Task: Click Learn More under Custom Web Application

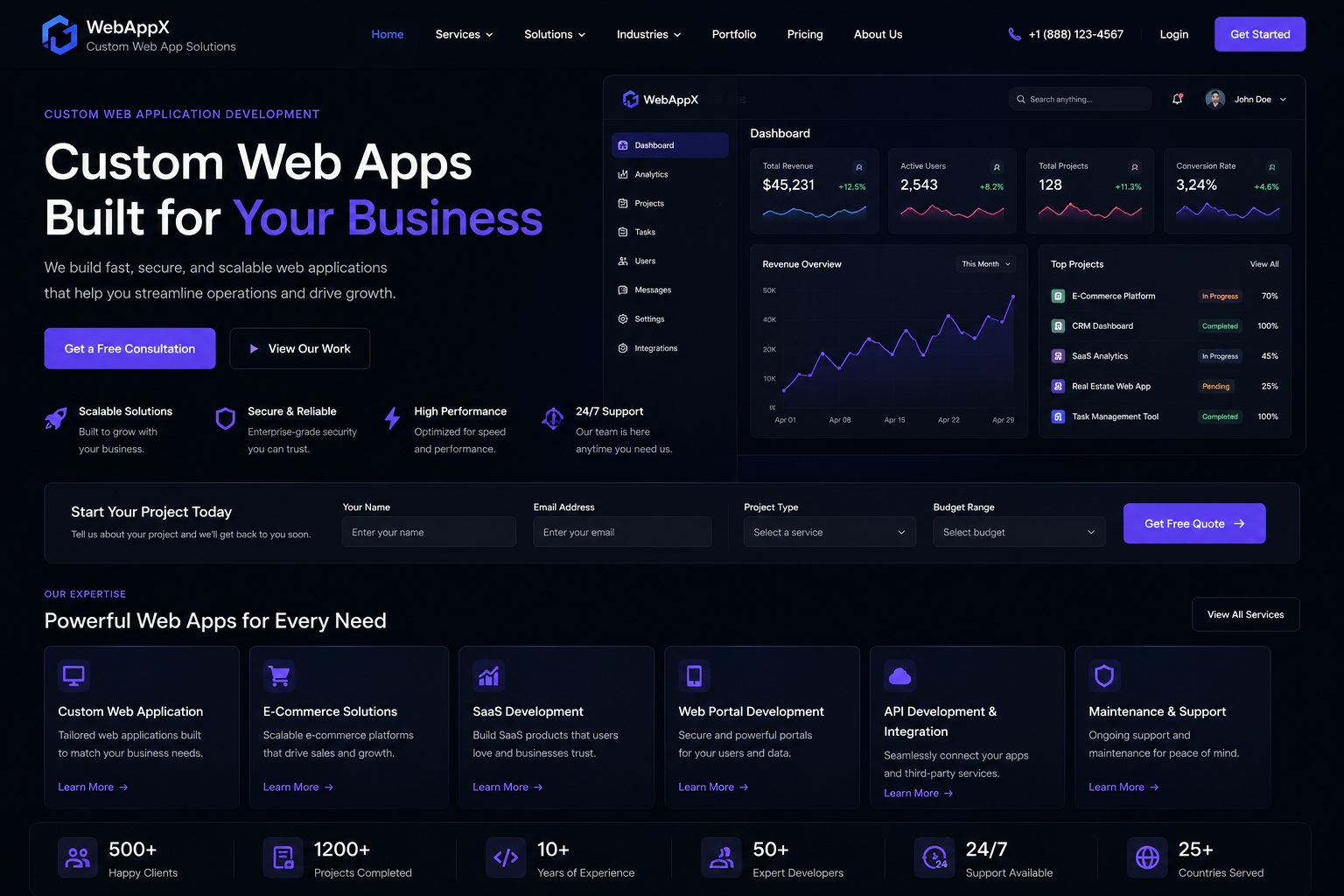Action: [93, 787]
